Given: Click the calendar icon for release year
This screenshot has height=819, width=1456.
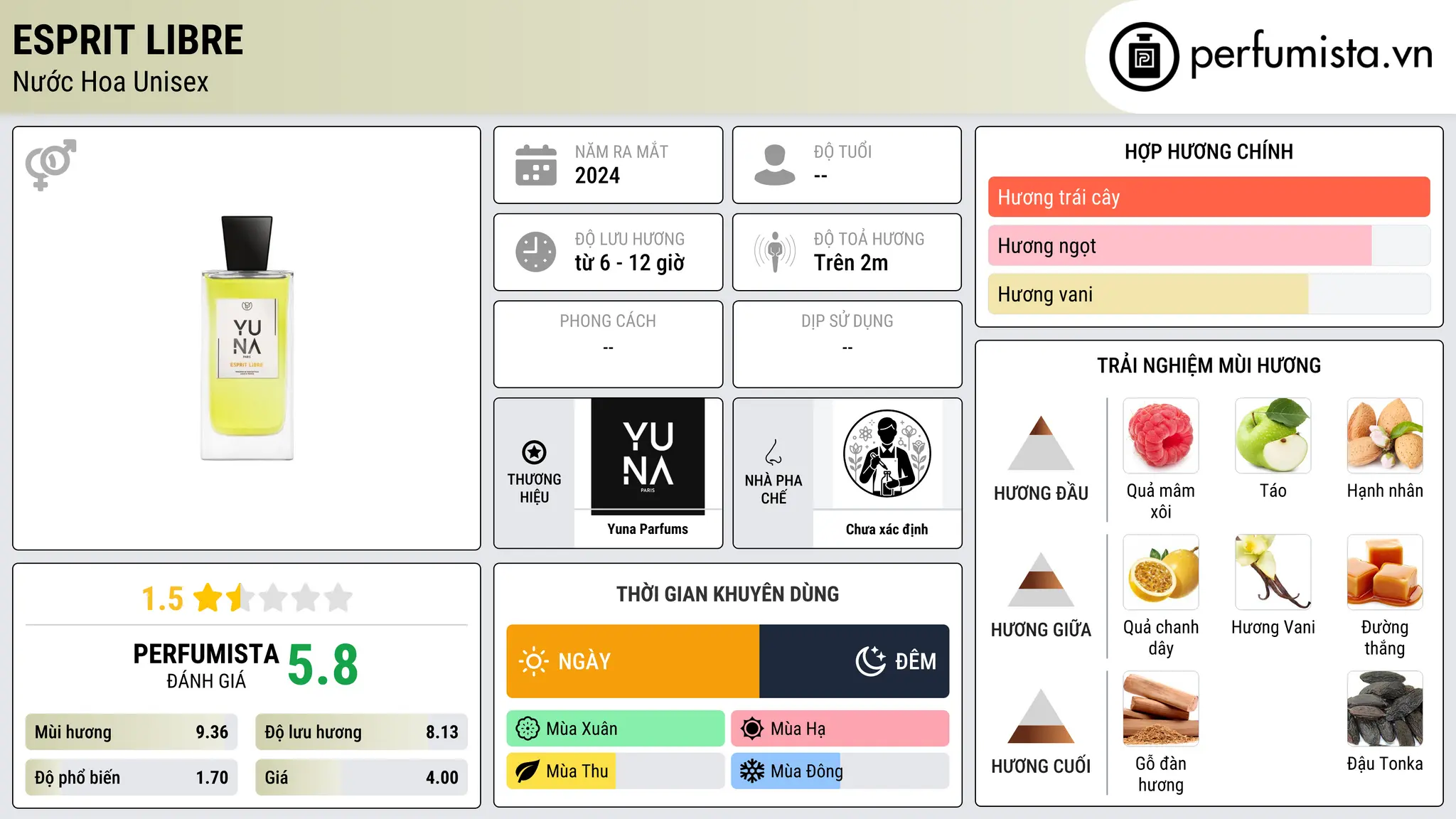Looking at the screenshot, I should coord(536,165).
